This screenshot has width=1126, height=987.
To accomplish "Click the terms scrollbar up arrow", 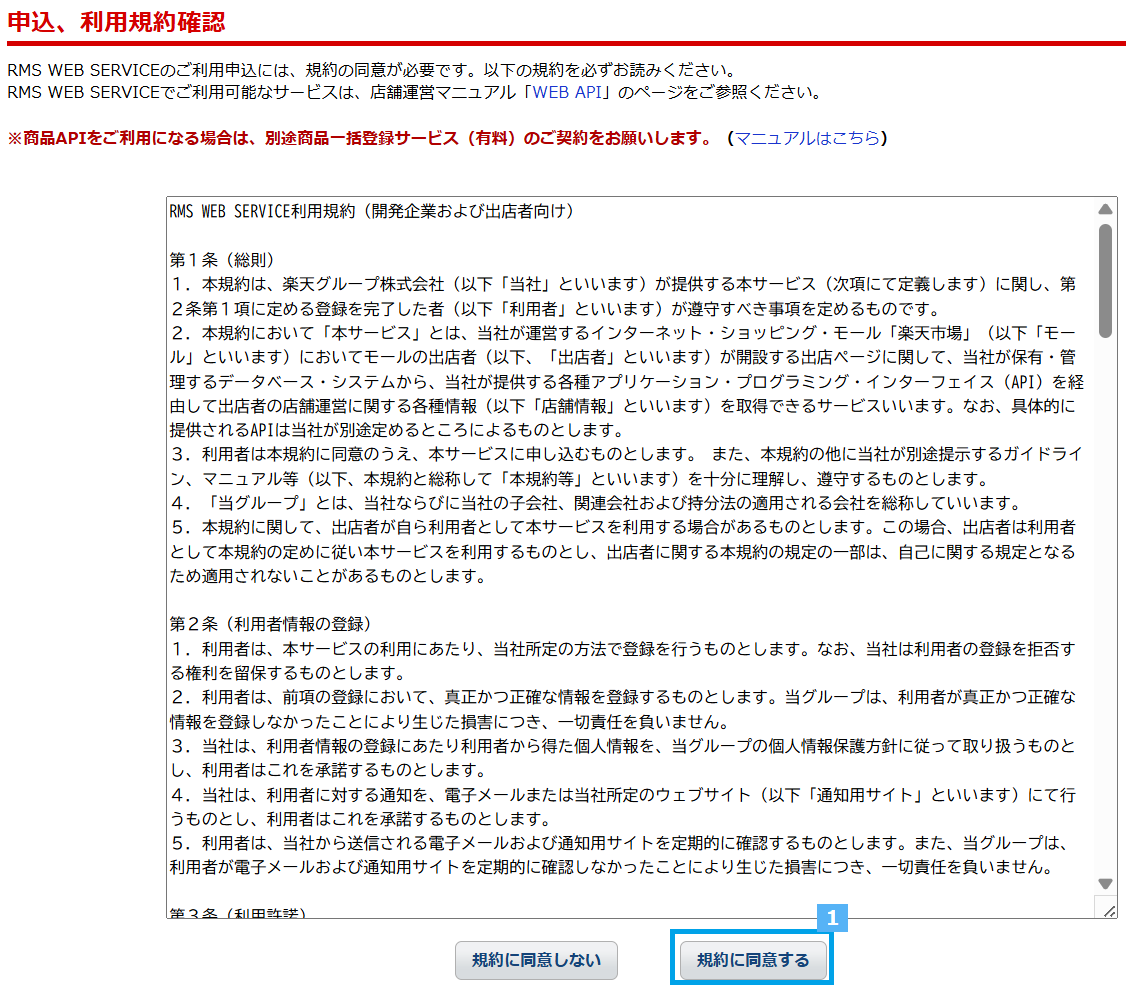I will click(x=1105, y=209).
